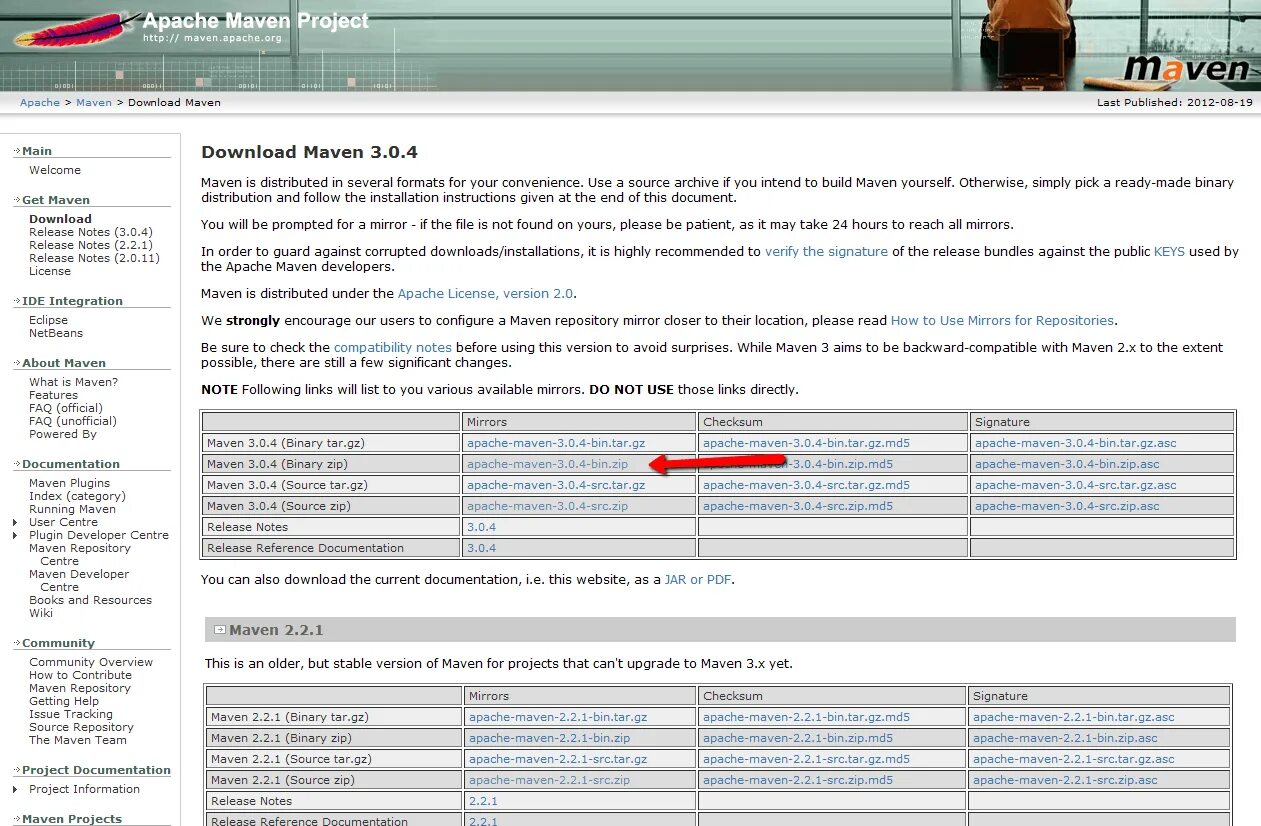Download documentation as JAR link
Screen dimensions: 1261x826
(675, 580)
